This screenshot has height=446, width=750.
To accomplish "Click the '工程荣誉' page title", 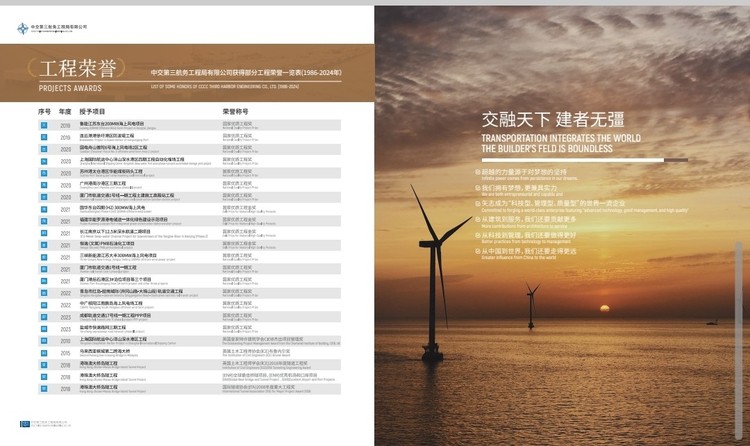I will (77, 68).
